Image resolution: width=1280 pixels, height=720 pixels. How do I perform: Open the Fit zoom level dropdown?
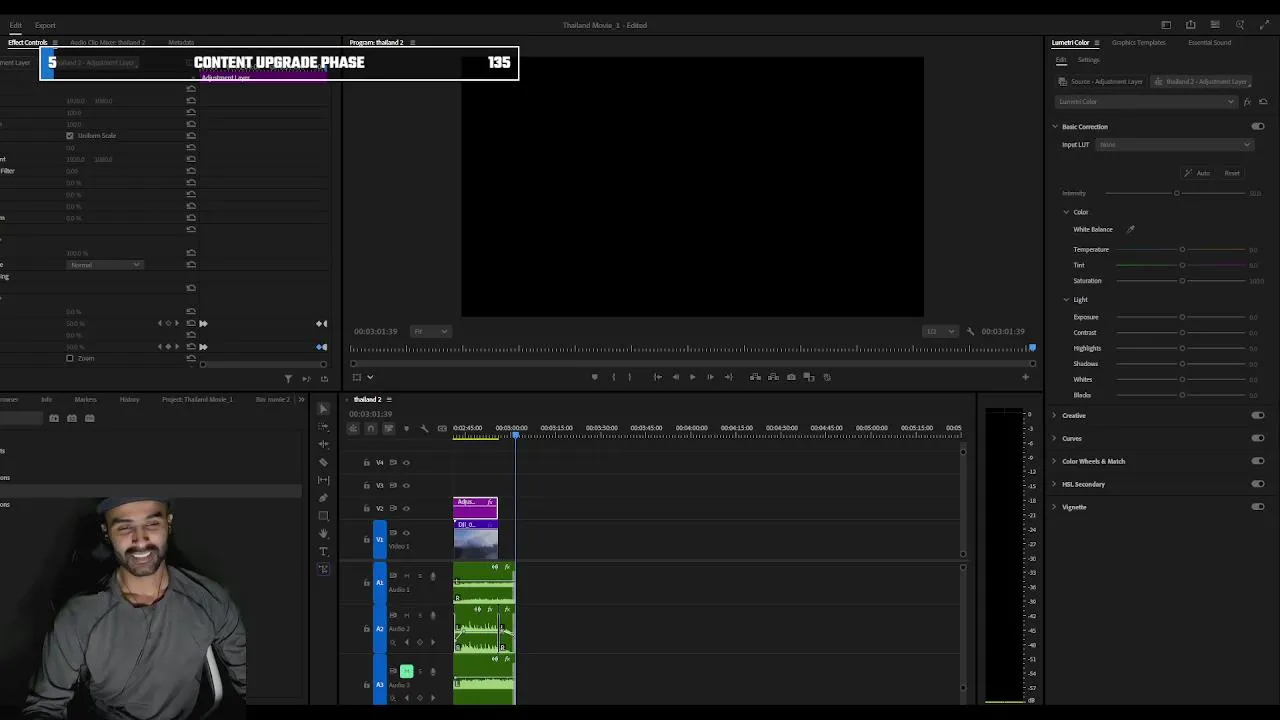[x=431, y=331]
